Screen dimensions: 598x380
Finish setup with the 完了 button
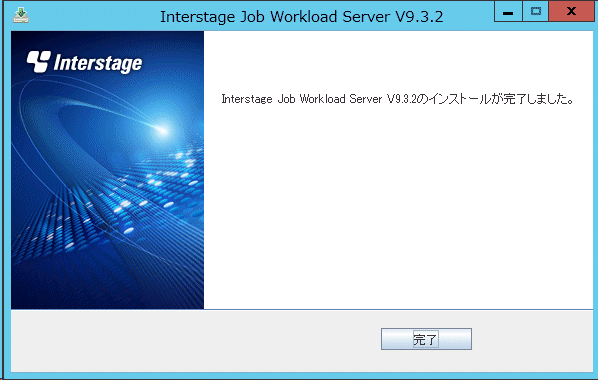pyautogui.click(x=426, y=339)
